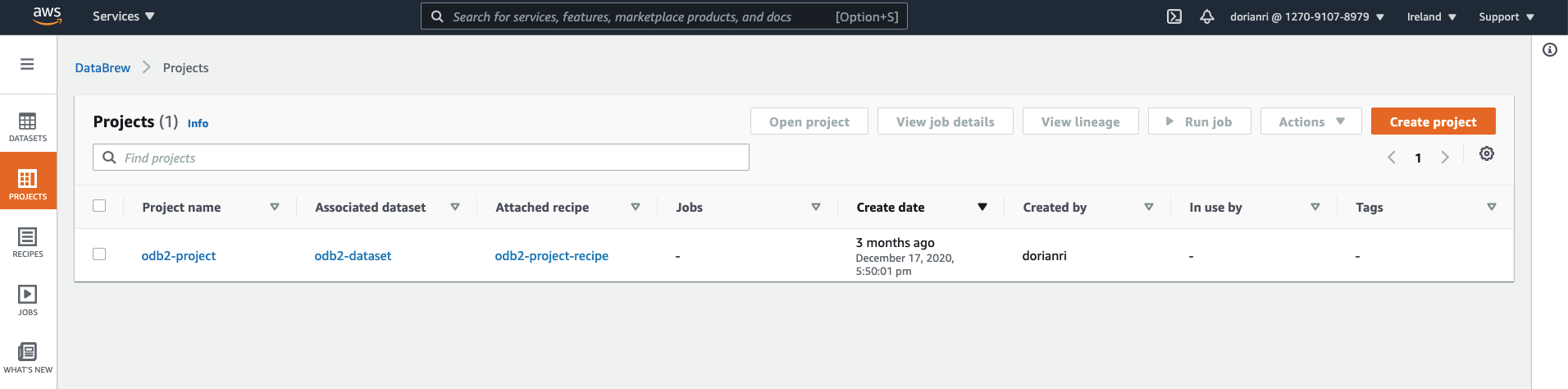This screenshot has height=389, width=1568.
Task: Click the notifications bell icon
Action: [x=1206, y=16]
